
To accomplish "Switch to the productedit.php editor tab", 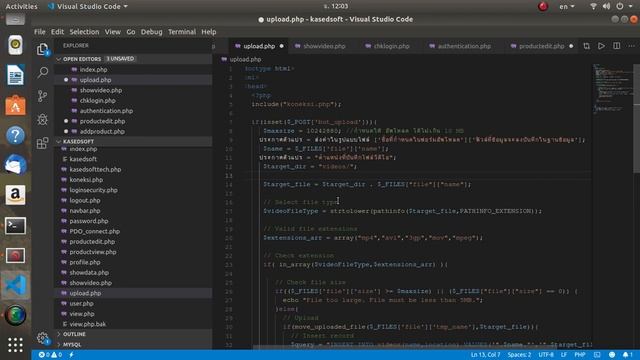I will (542, 46).
